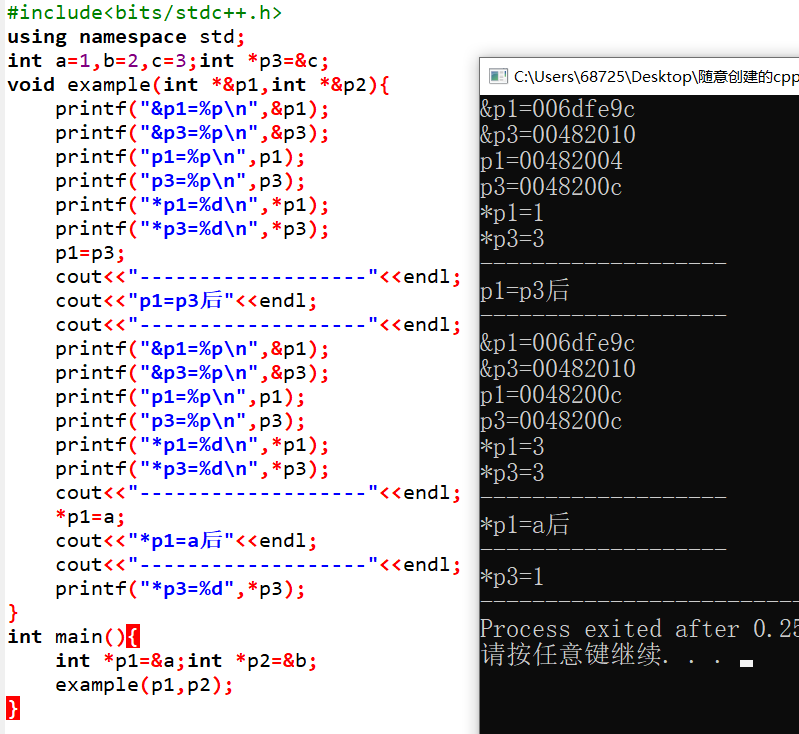Click console output 'p1=p3后'
This screenshot has width=799, height=734.
pyautogui.click(x=525, y=291)
